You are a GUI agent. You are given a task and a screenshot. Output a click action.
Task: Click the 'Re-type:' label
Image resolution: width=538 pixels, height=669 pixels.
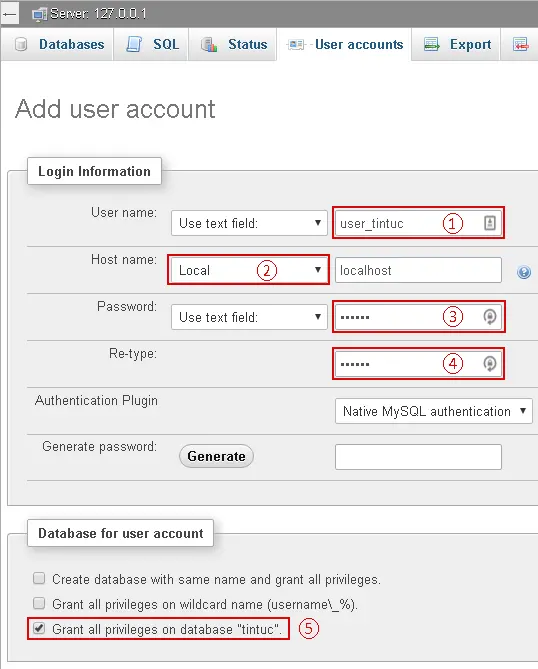click(x=133, y=354)
